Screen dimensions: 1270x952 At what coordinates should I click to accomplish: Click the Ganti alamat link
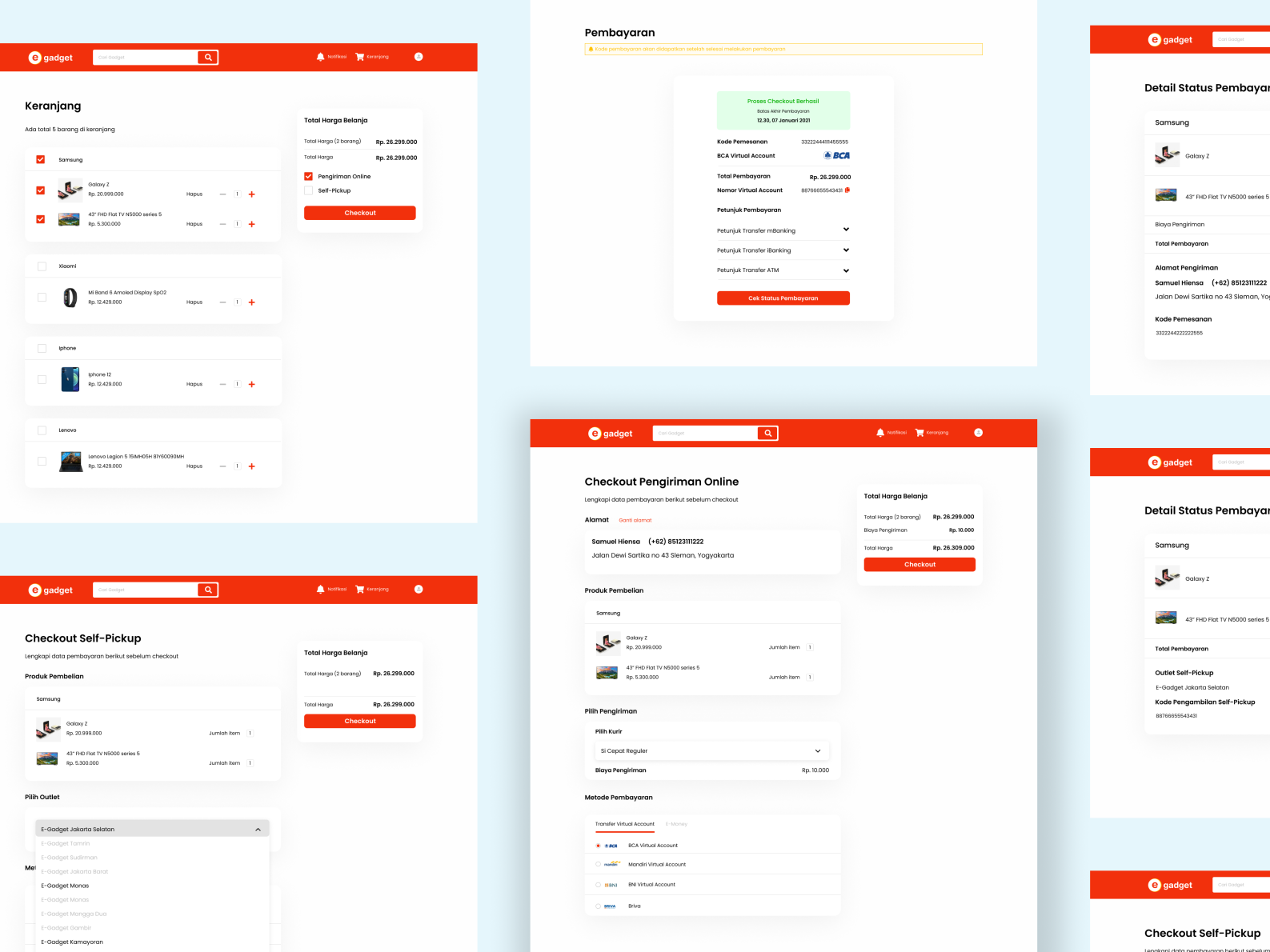pos(635,521)
